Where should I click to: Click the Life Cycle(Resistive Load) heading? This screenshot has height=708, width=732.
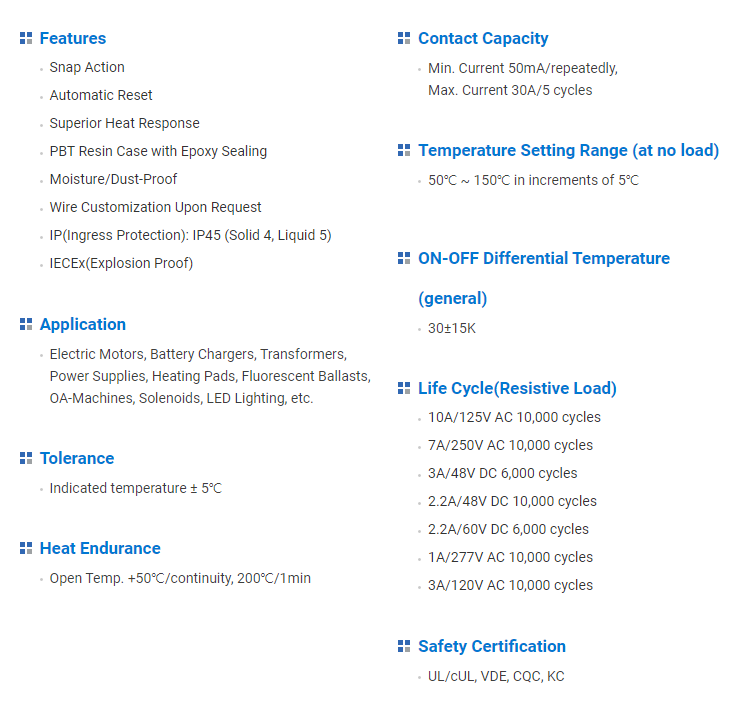517,388
